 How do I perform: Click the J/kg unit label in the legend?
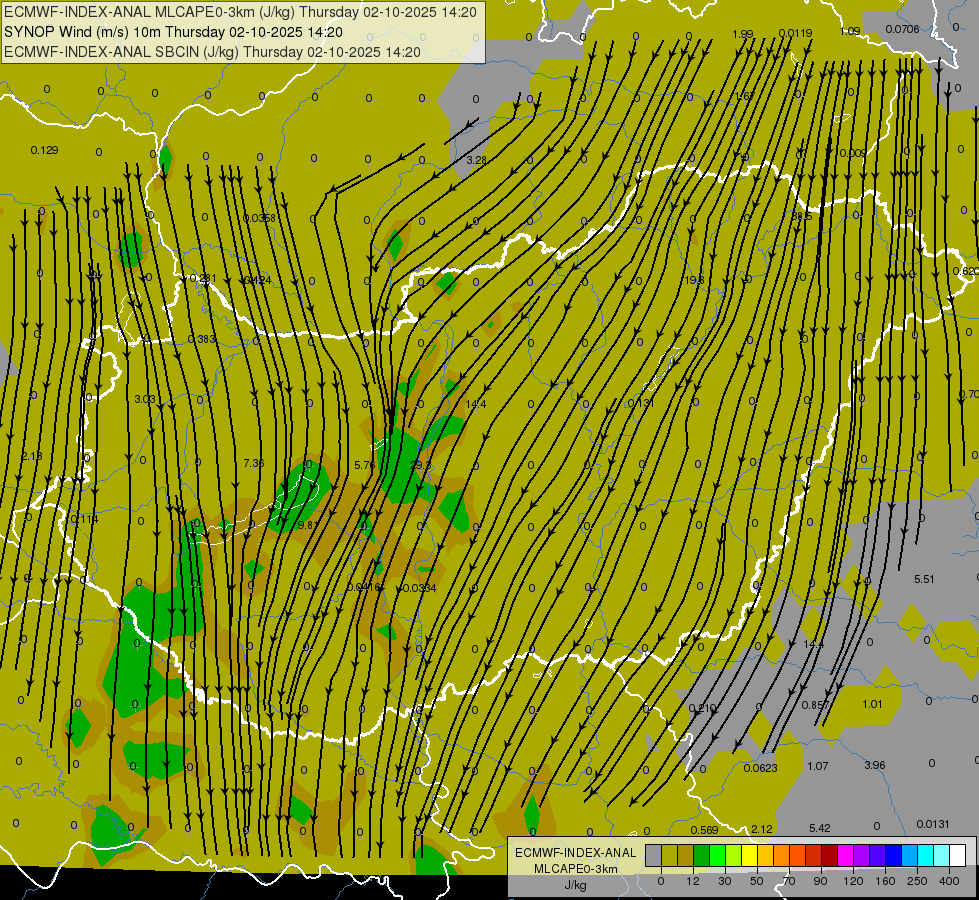tap(576, 885)
